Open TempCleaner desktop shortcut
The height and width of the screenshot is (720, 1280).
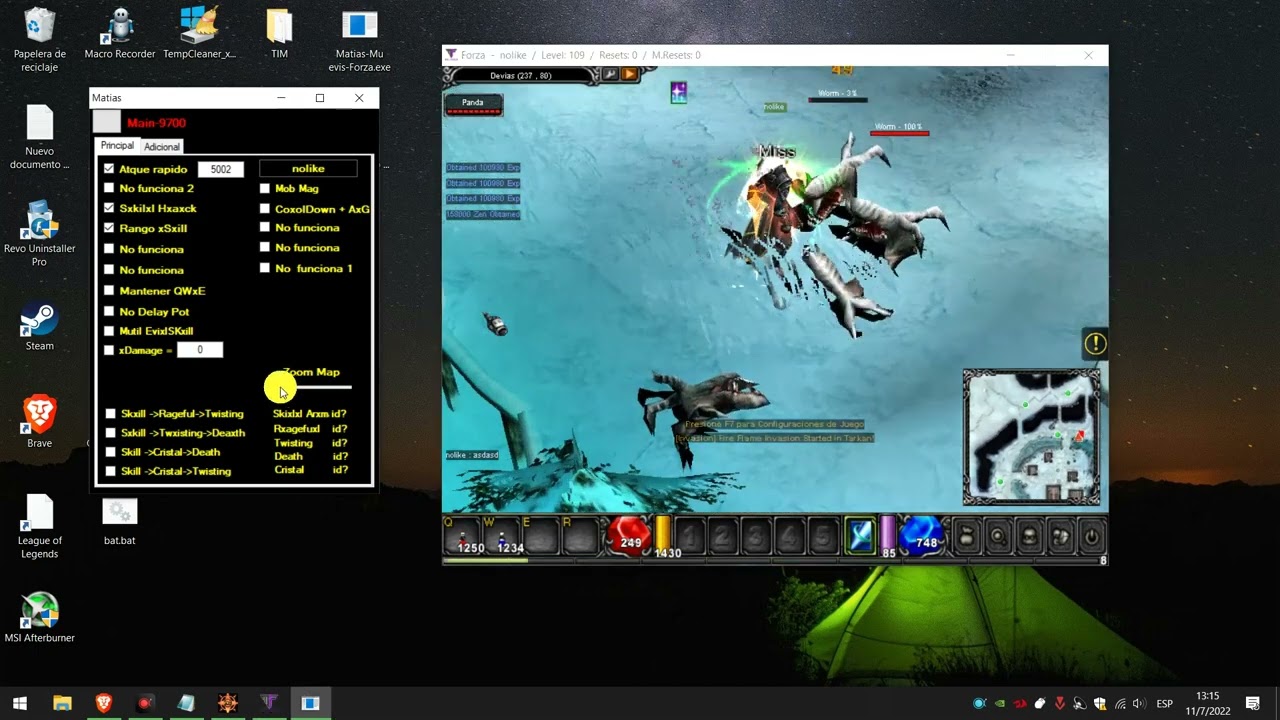199,33
